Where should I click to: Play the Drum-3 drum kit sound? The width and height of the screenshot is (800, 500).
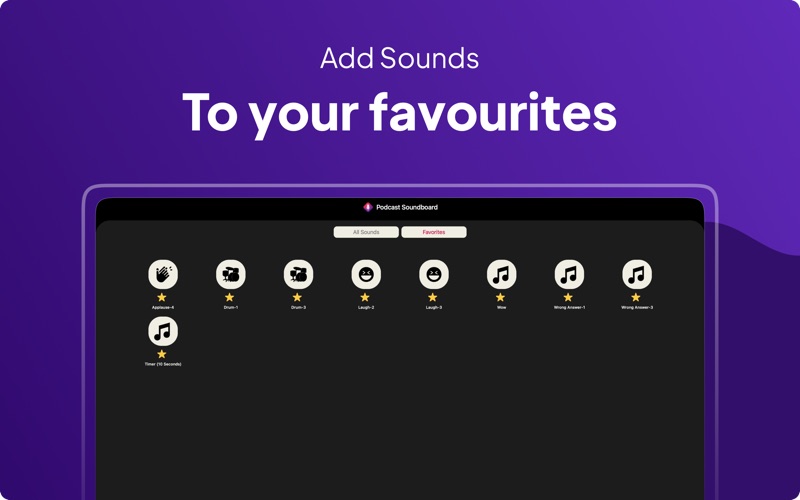click(x=298, y=274)
